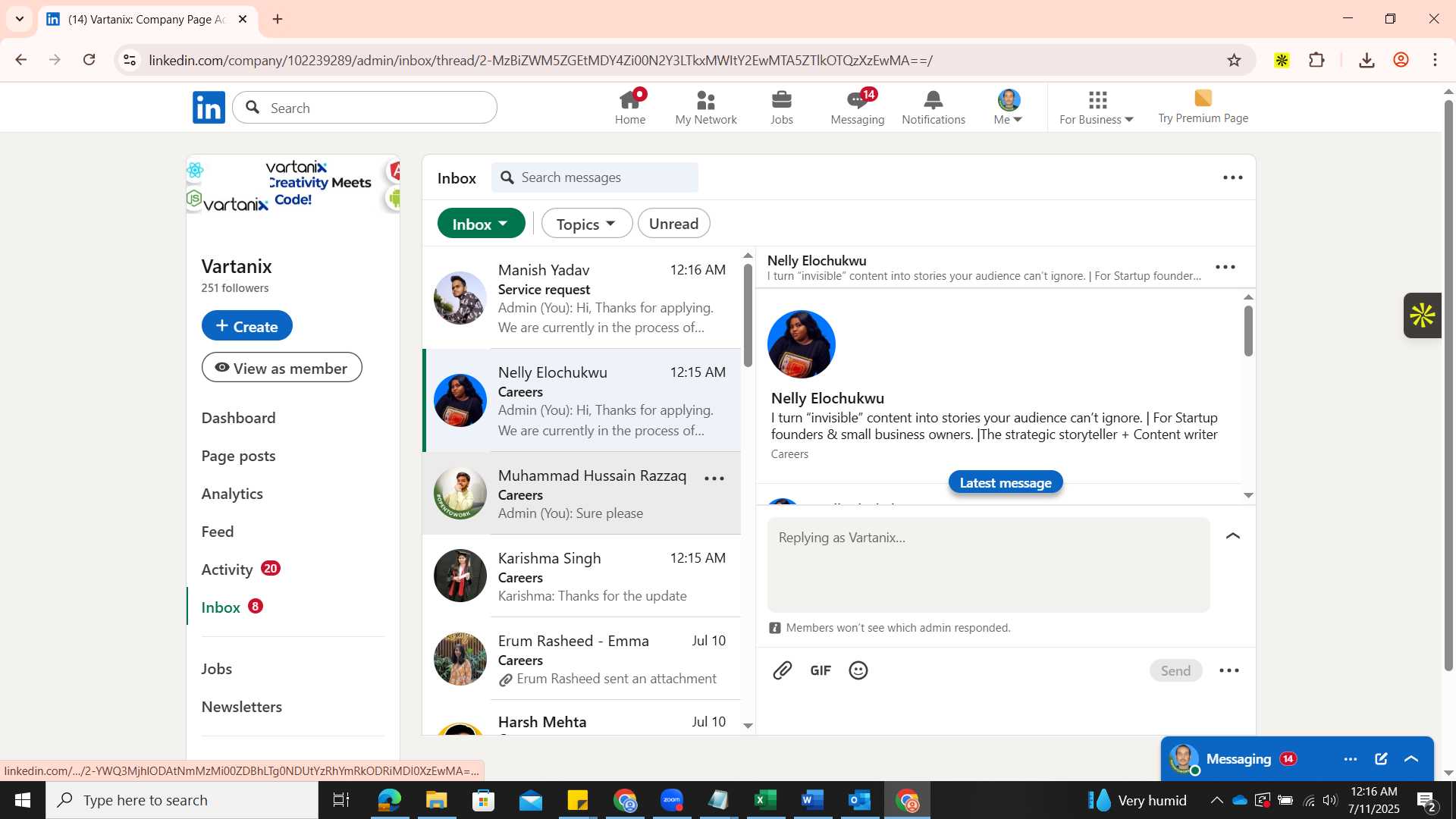Click the Send button
1456x819 pixels.
1175,670
